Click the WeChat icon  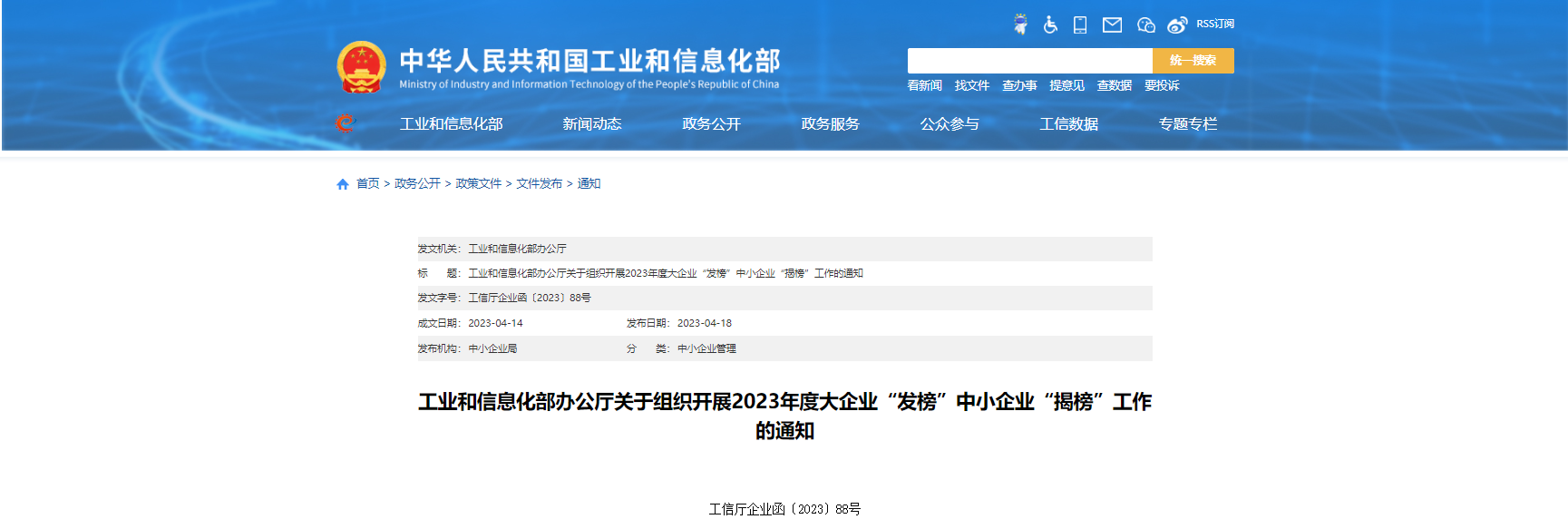point(1145,24)
